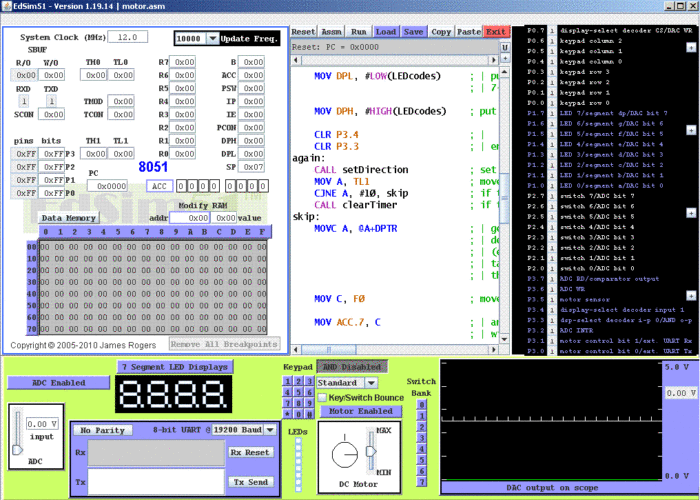
Task: Toggle switch 3 in Switch Bank
Action: [421, 438]
